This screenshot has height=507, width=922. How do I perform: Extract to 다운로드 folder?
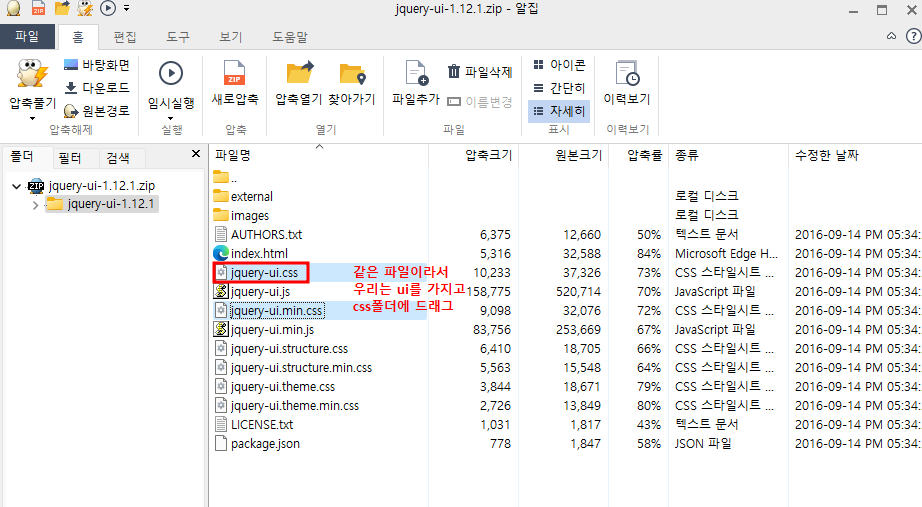click(x=96, y=88)
